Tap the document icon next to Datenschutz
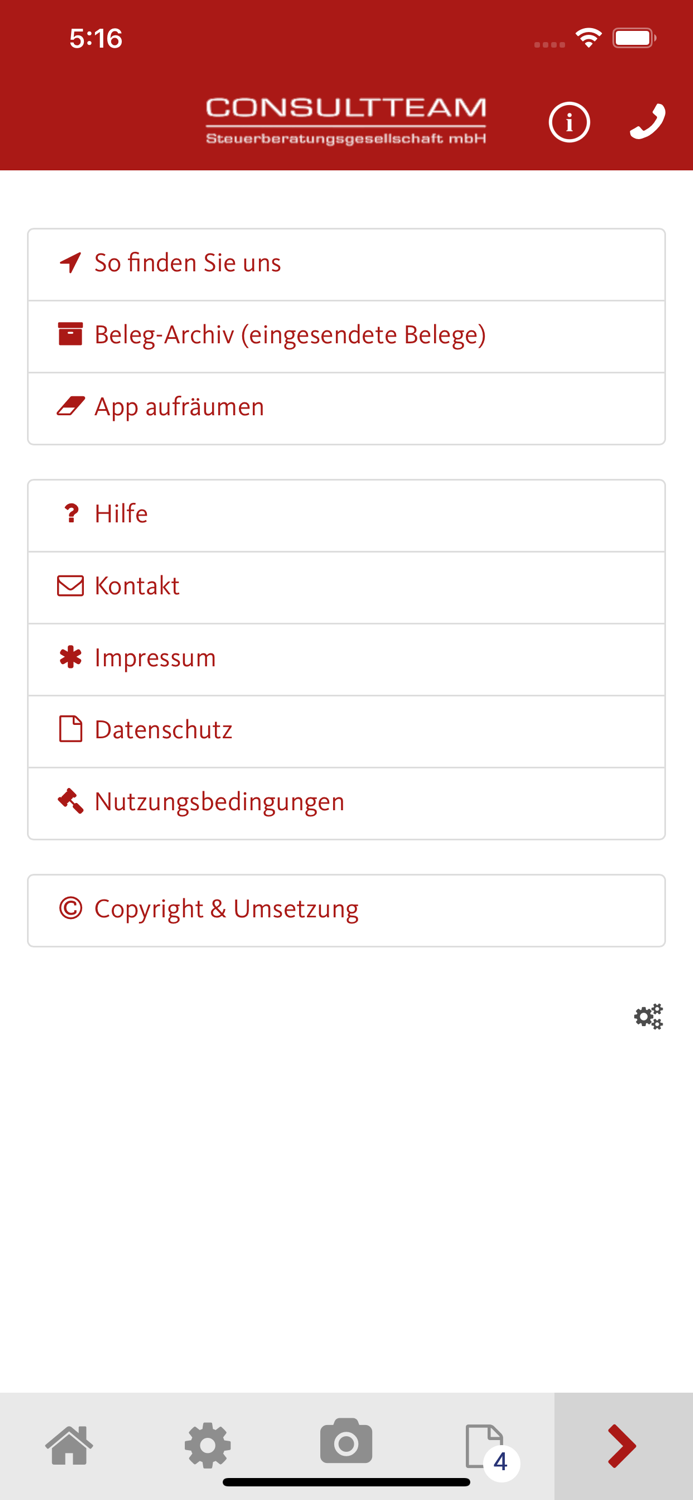 (x=70, y=729)
